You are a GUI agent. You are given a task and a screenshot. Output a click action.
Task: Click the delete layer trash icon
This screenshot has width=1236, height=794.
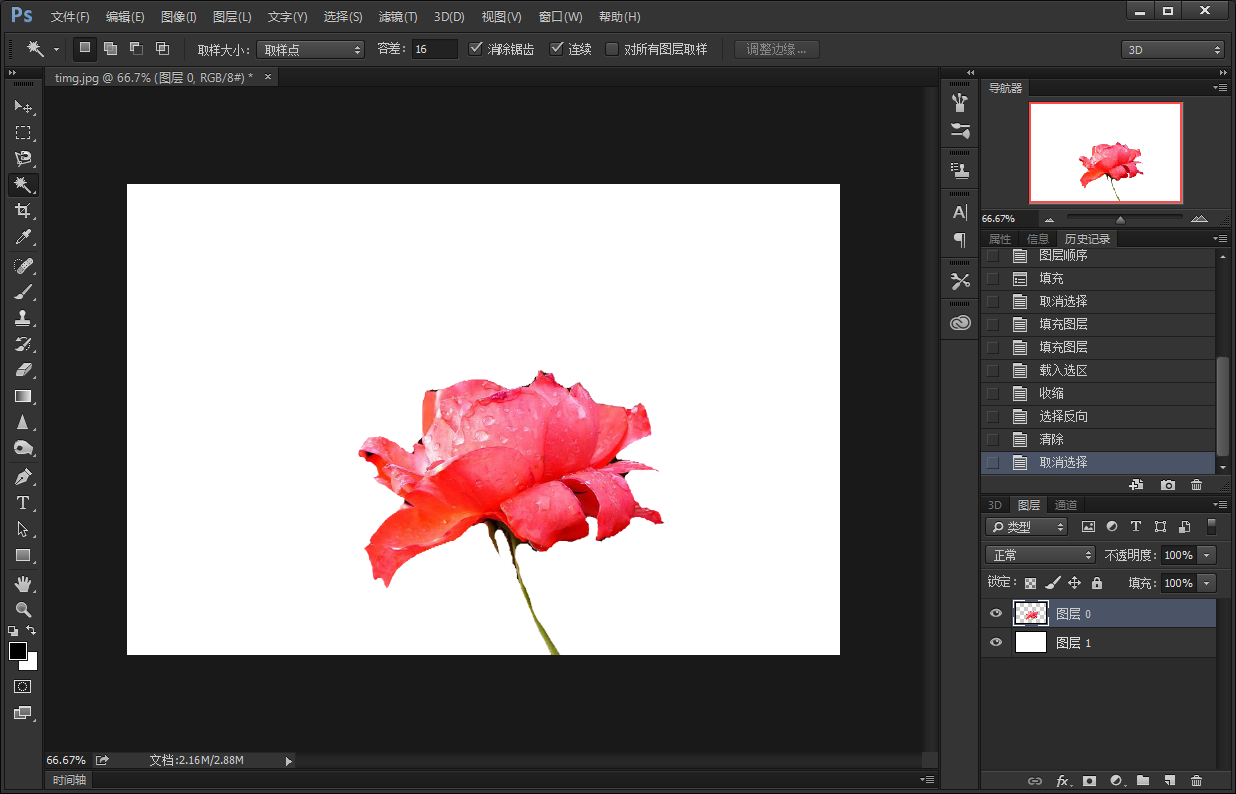click(x=1196, y=780)
